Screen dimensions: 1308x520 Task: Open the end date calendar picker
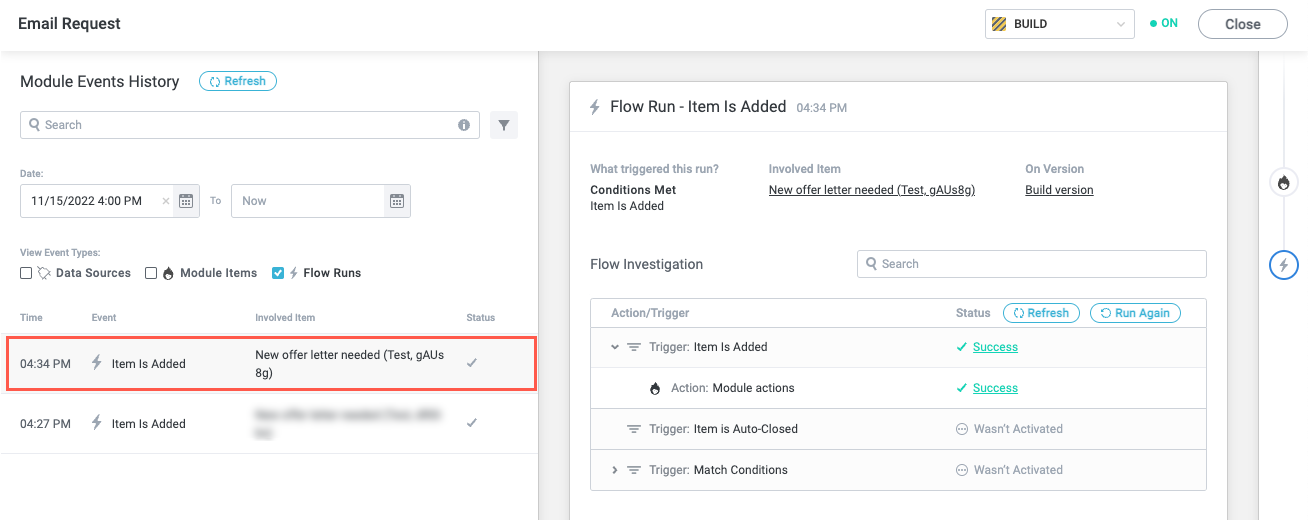(x=397, y=201)
